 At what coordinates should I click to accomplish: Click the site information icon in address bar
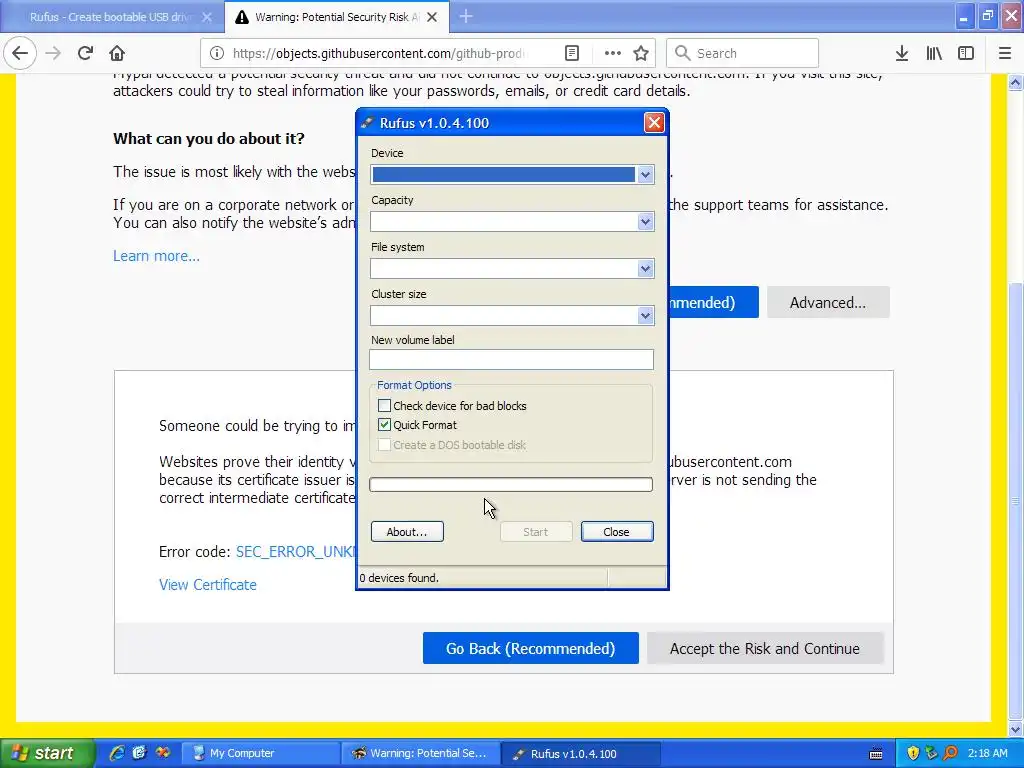point(216,53)
